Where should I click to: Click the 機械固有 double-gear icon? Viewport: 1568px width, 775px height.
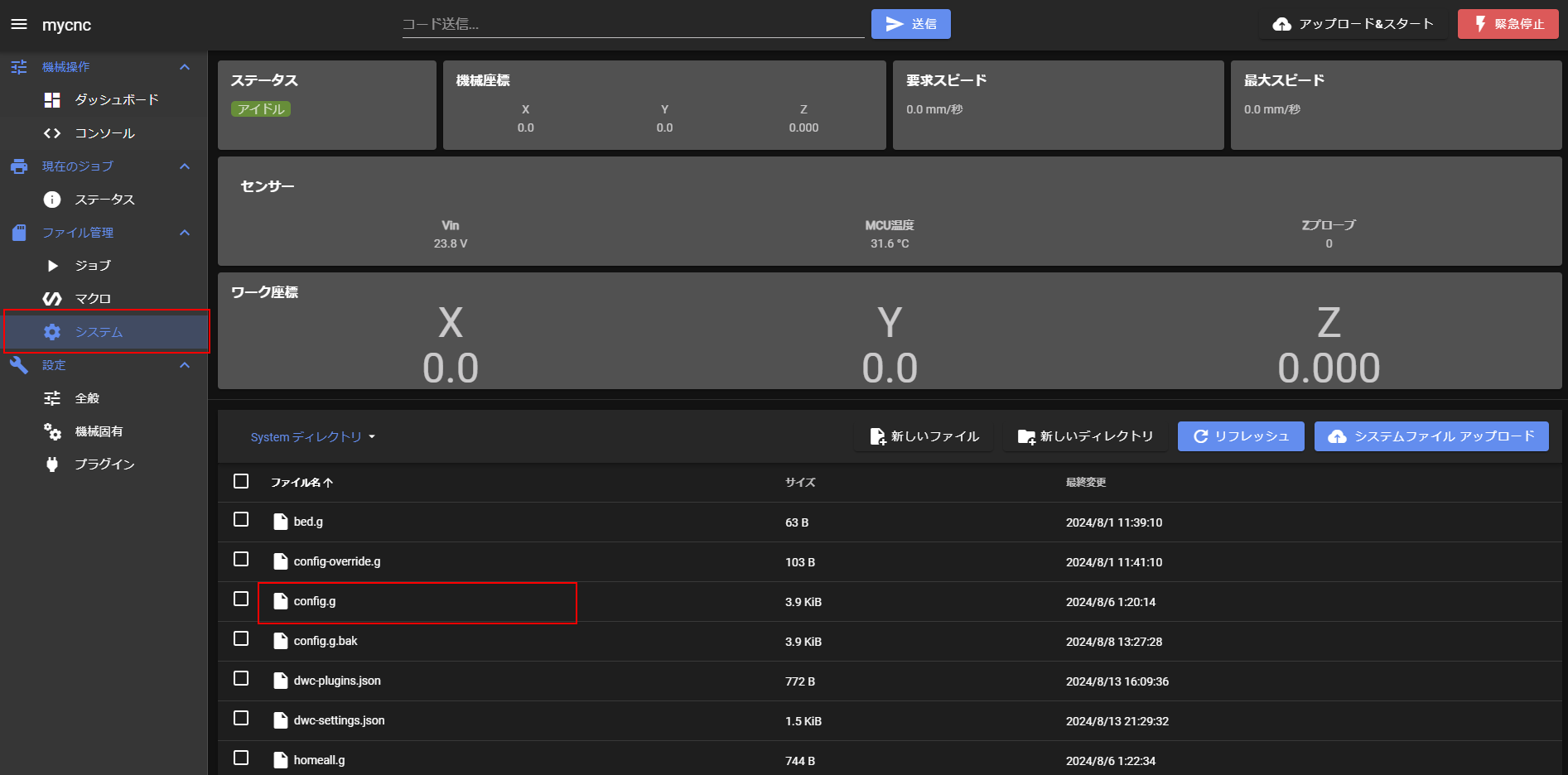(52, 431)
